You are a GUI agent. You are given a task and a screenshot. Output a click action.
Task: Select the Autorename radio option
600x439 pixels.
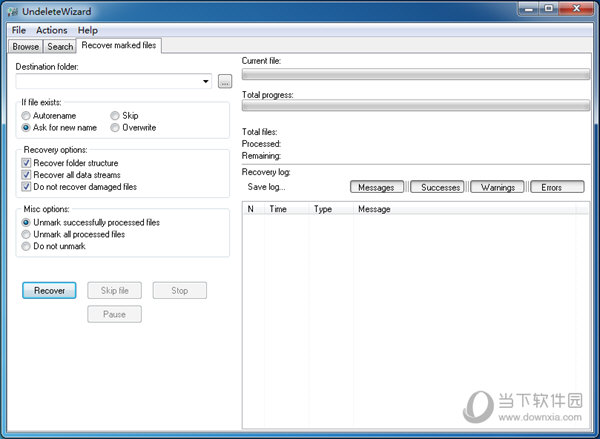(49, 116)
